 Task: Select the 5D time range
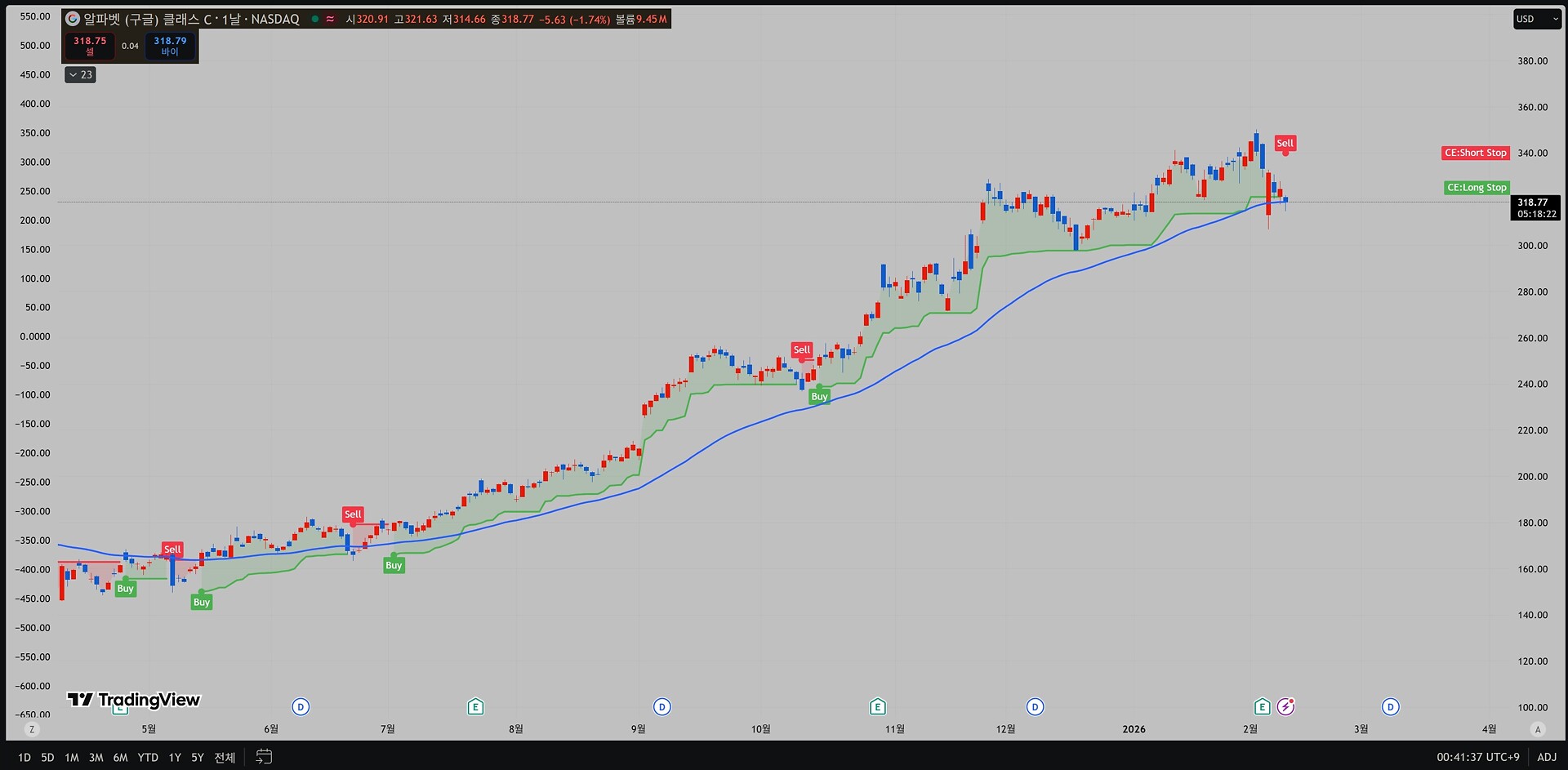47,758
